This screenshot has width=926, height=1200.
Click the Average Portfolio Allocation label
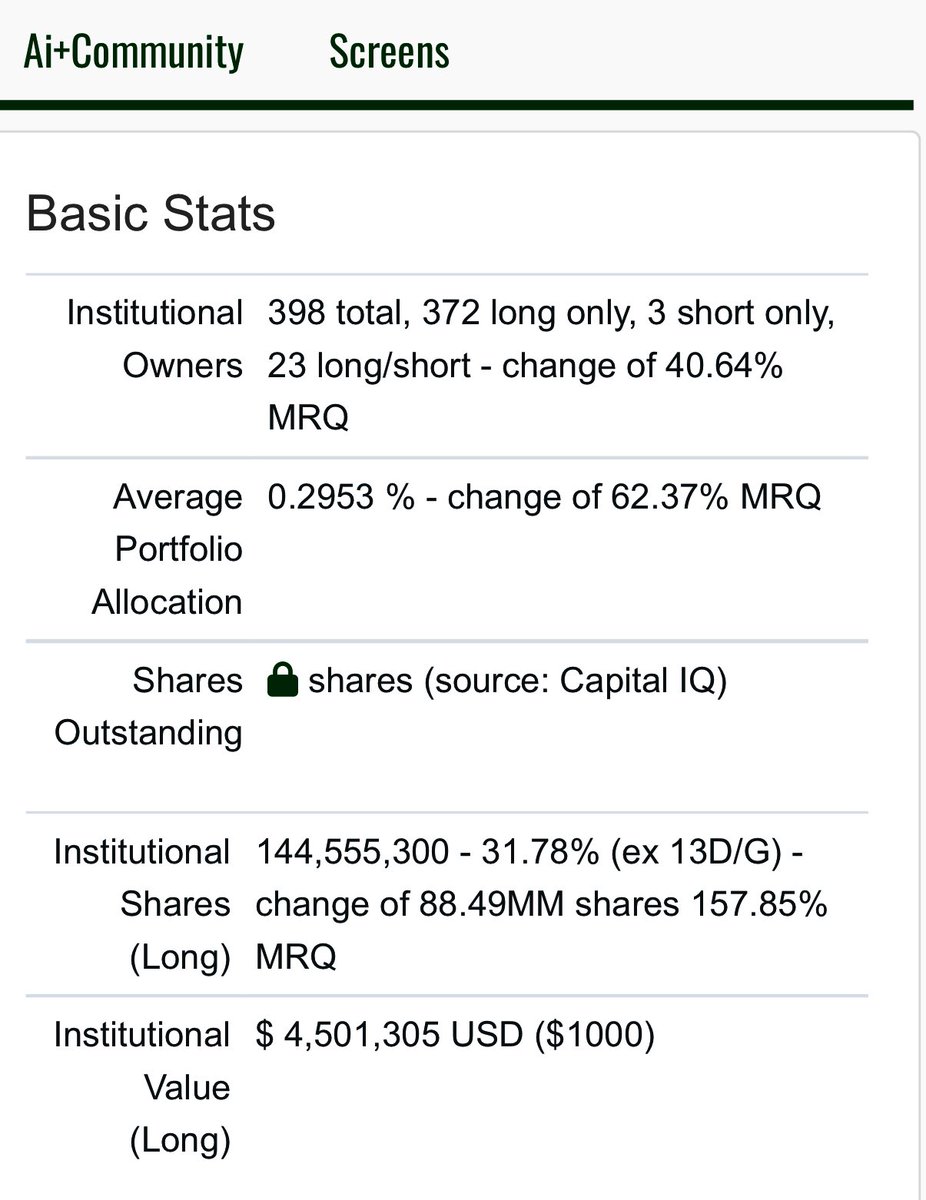click(167, 549)
